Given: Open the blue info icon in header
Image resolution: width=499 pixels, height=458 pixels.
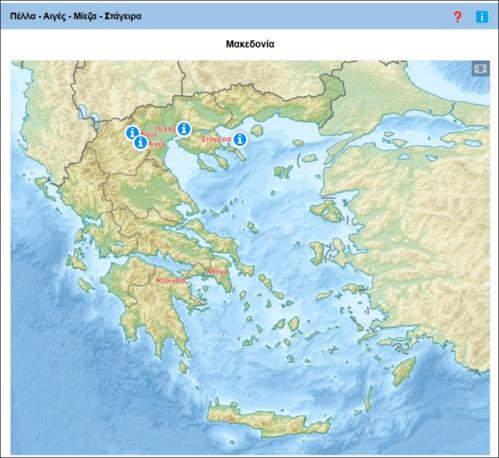Looking at the screenshot, I should click(x=482, y=17).
